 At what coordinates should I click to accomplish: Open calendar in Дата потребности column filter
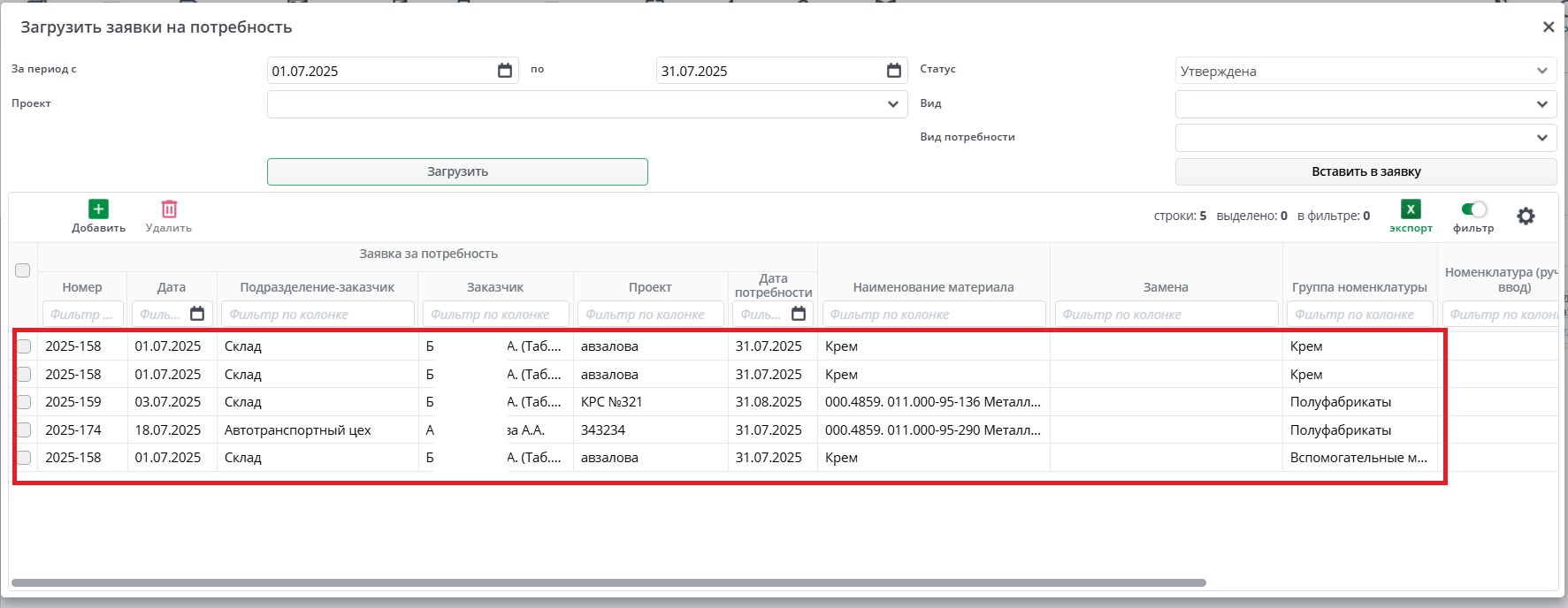pos(799,314)
